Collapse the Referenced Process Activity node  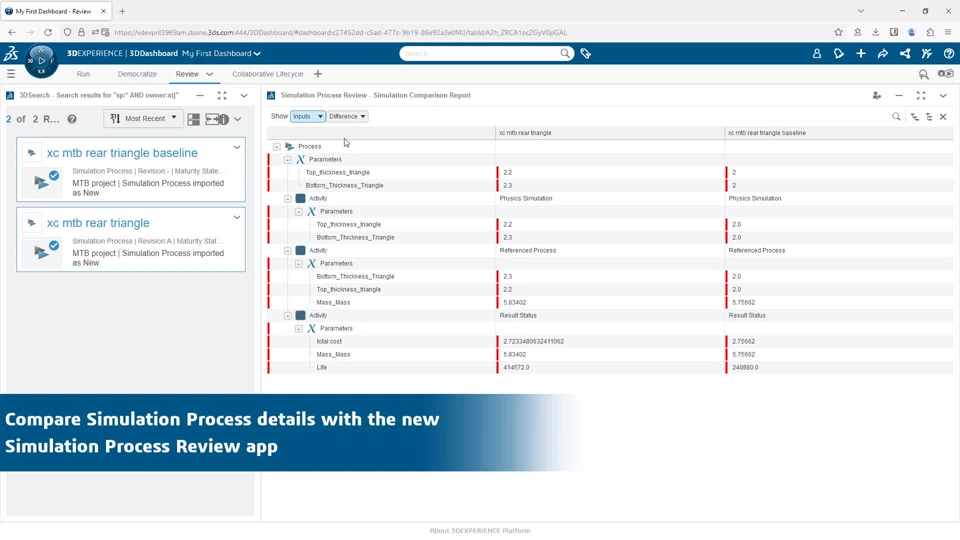288,250
